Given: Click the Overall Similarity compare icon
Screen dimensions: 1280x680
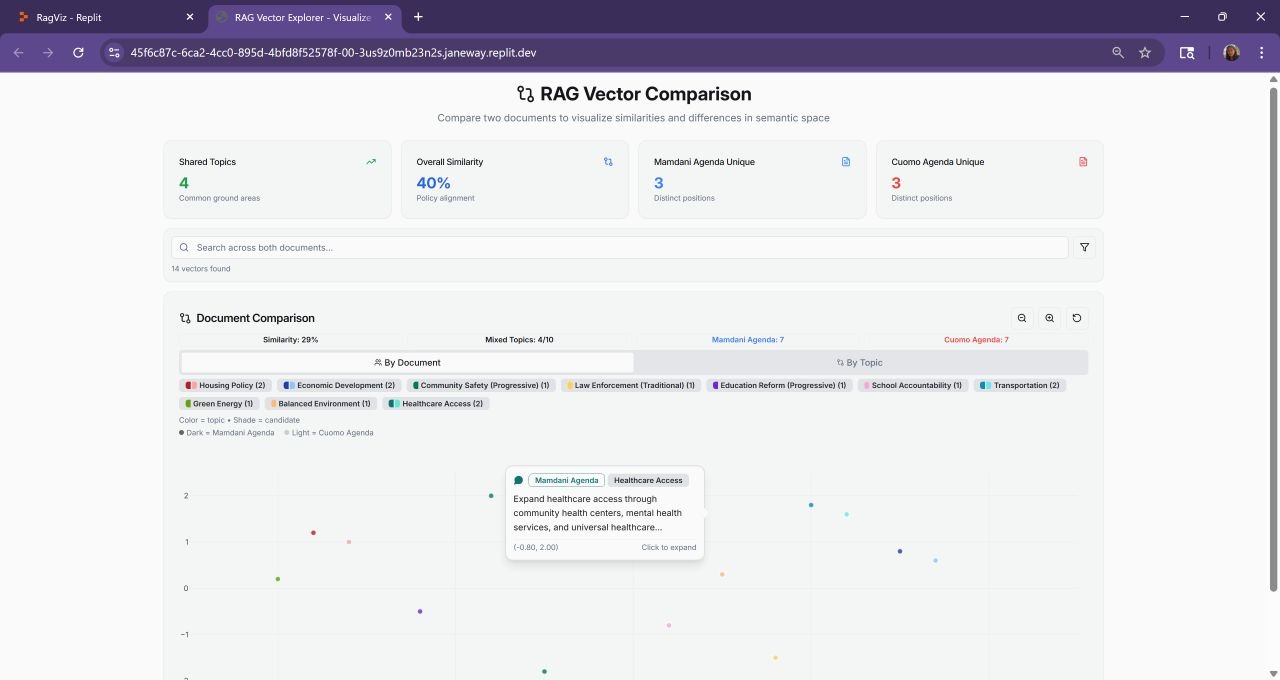Looking at the screenshot, I should pos(608,161).
